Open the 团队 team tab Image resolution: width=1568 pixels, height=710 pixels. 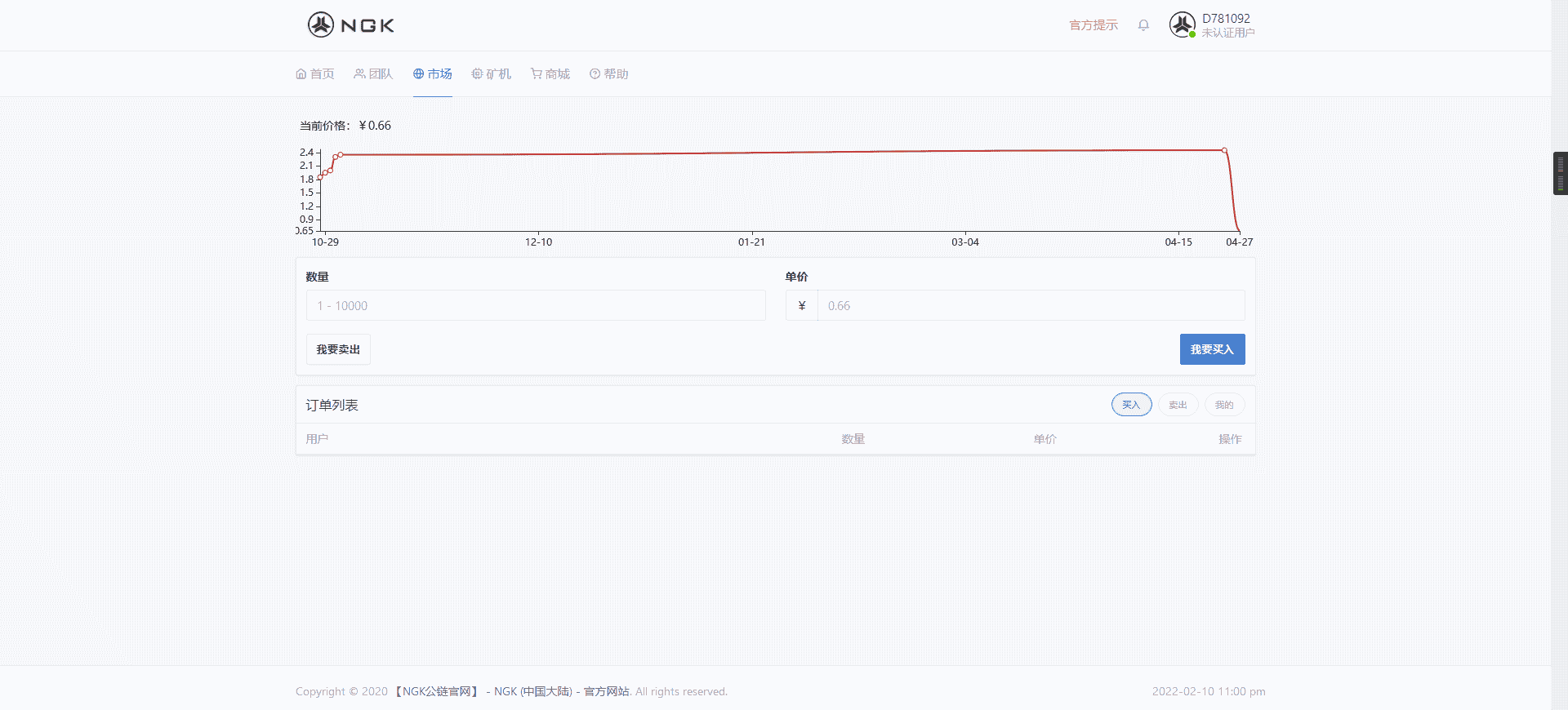(373, 74)
